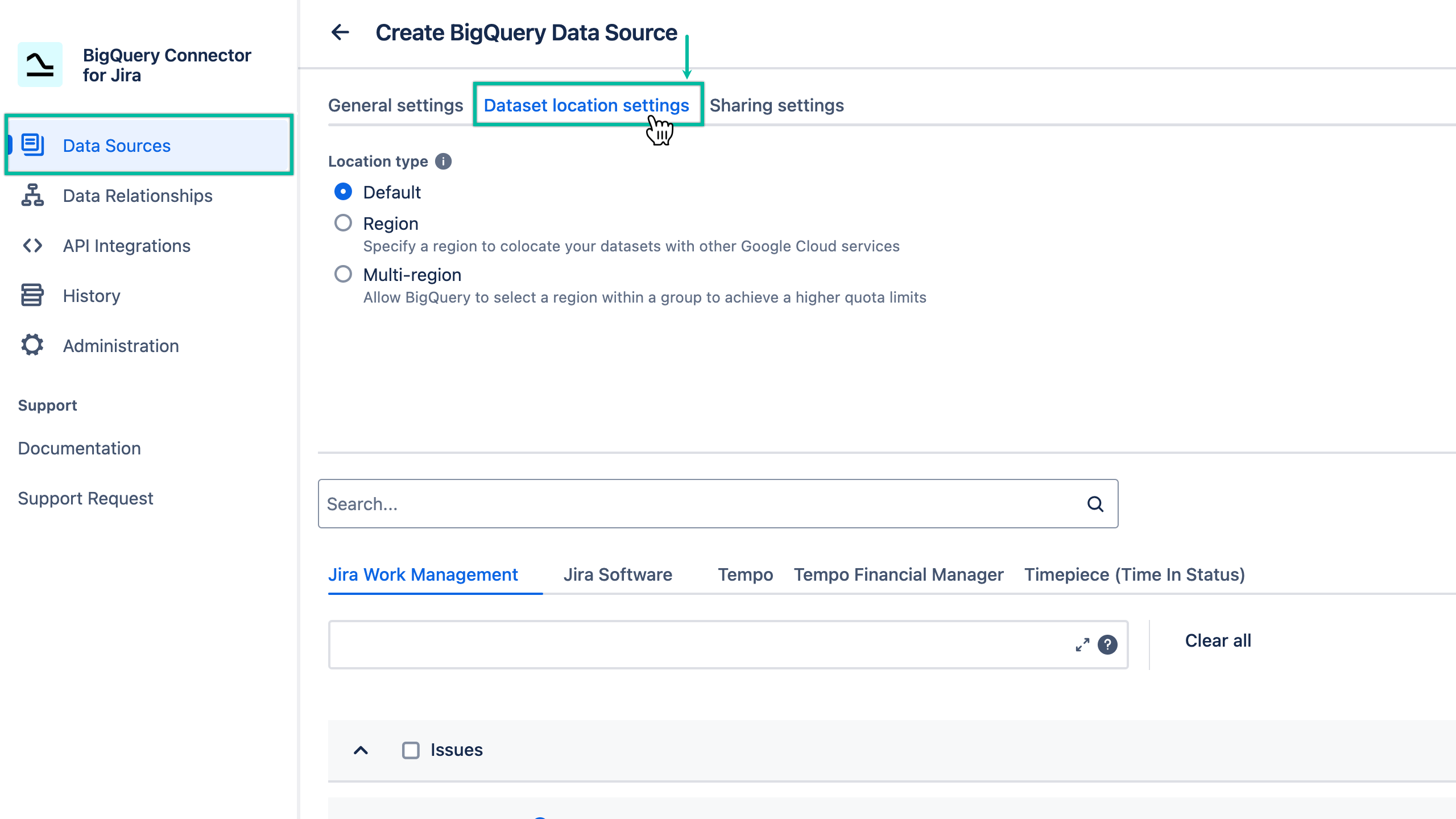Open the Data Sources section
This screenshot has width=1456, height=819.
pyautogui.click(x=117, y=146)
